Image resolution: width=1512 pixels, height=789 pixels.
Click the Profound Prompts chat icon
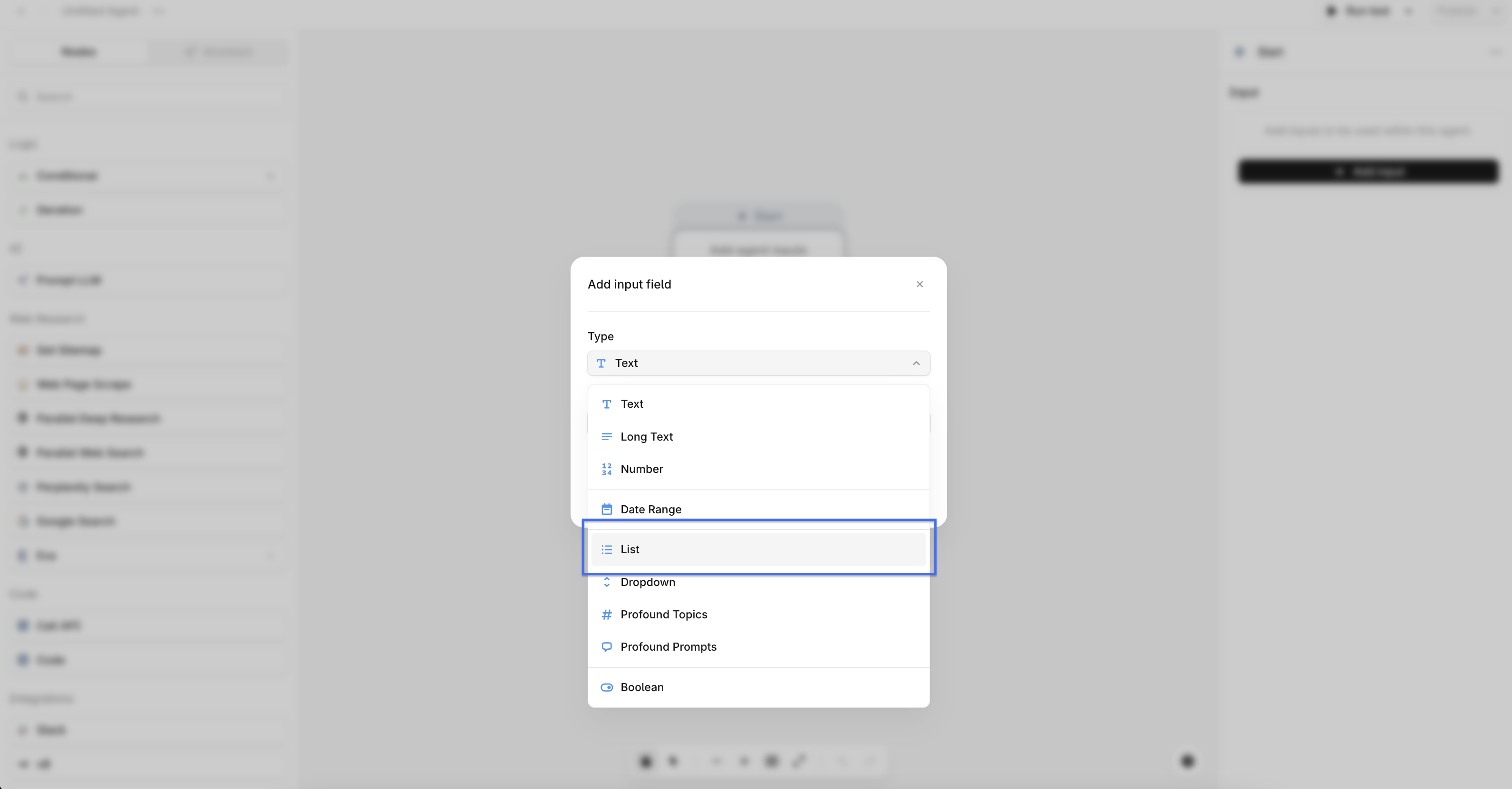(x=606, y=646)
